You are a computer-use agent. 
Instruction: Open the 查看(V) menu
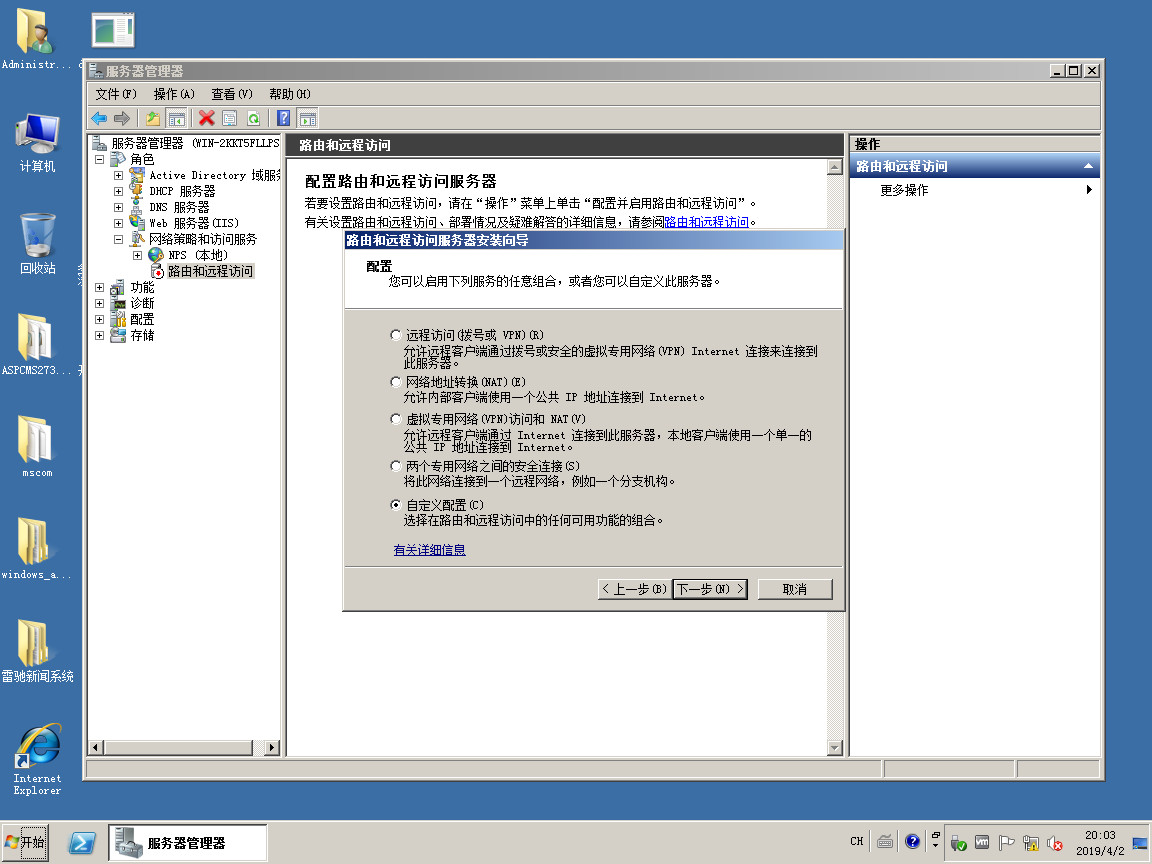tap(231, 94)
